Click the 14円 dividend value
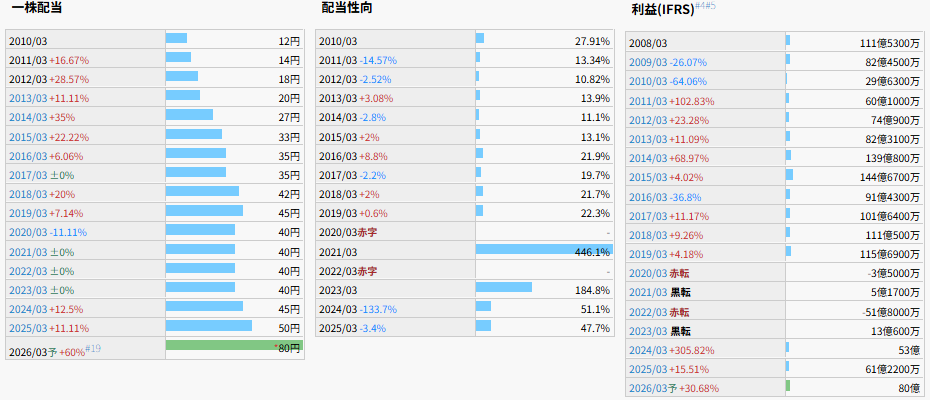930x400 pixels. tap(289, 60)
